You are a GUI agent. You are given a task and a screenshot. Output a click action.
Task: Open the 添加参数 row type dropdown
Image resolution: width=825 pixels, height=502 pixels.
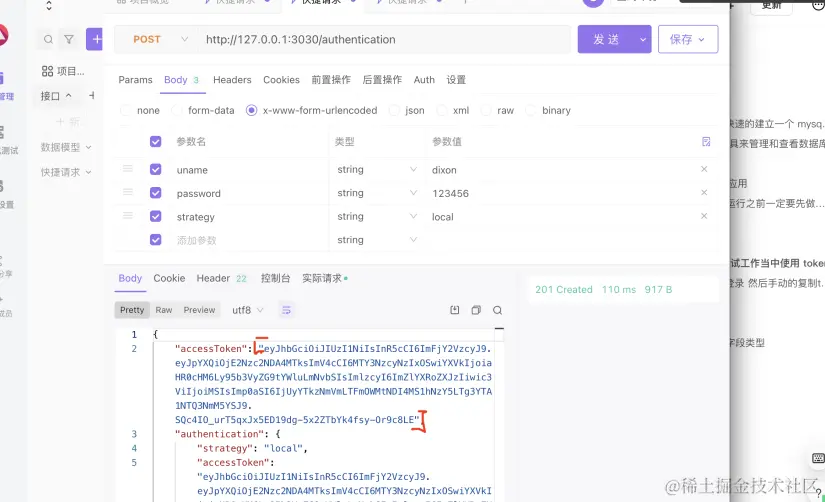pos(377,239)
